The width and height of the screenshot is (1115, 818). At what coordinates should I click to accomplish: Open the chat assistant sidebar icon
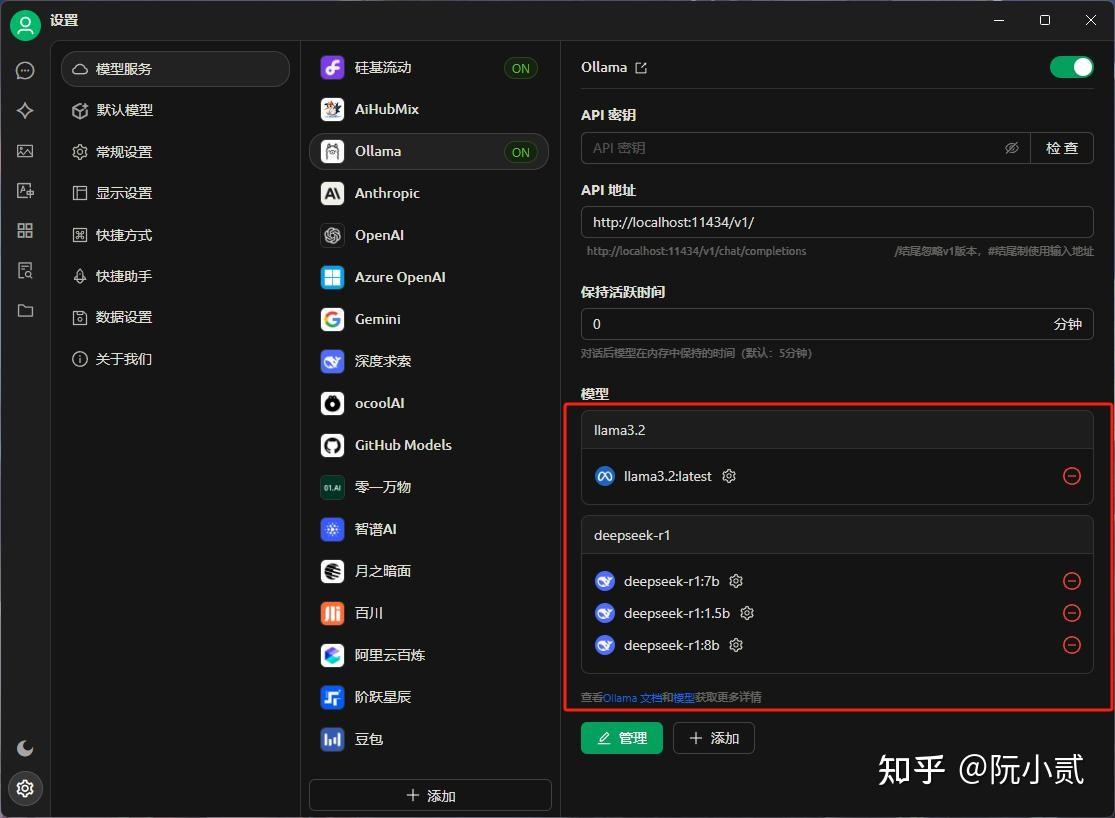(x=25, y=70)
